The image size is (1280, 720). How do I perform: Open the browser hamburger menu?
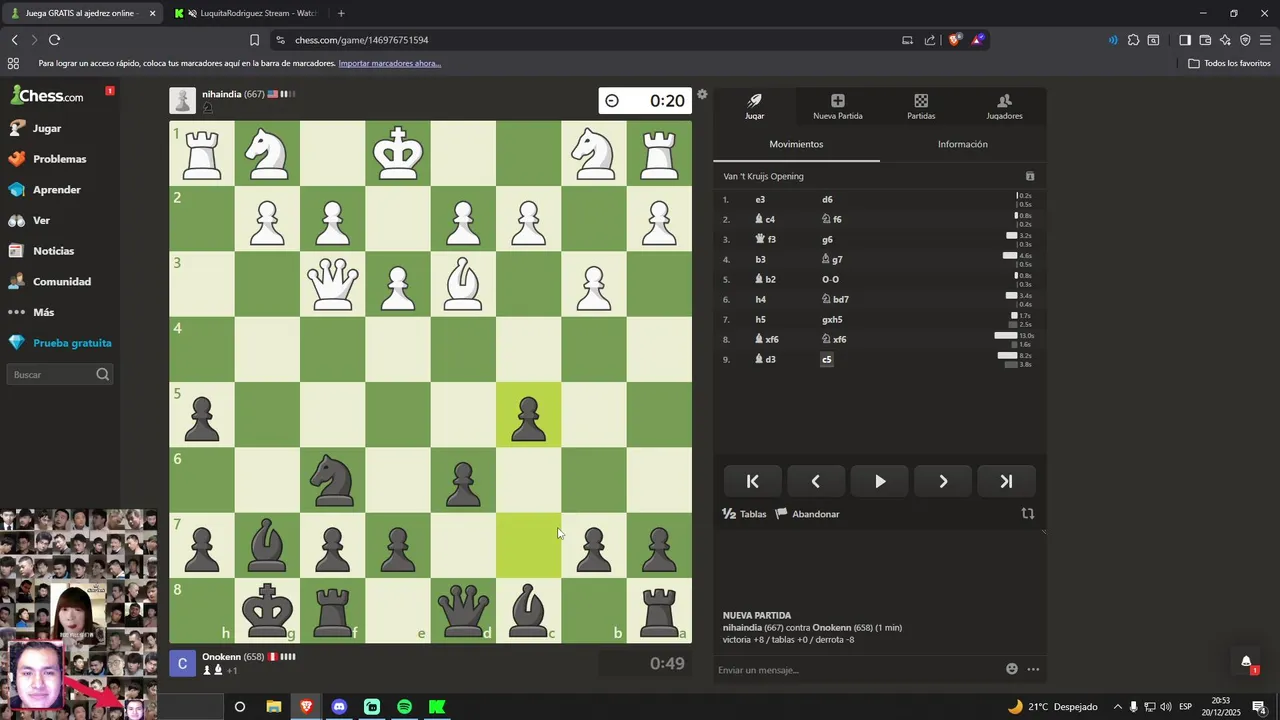[x=1266, y=40]
